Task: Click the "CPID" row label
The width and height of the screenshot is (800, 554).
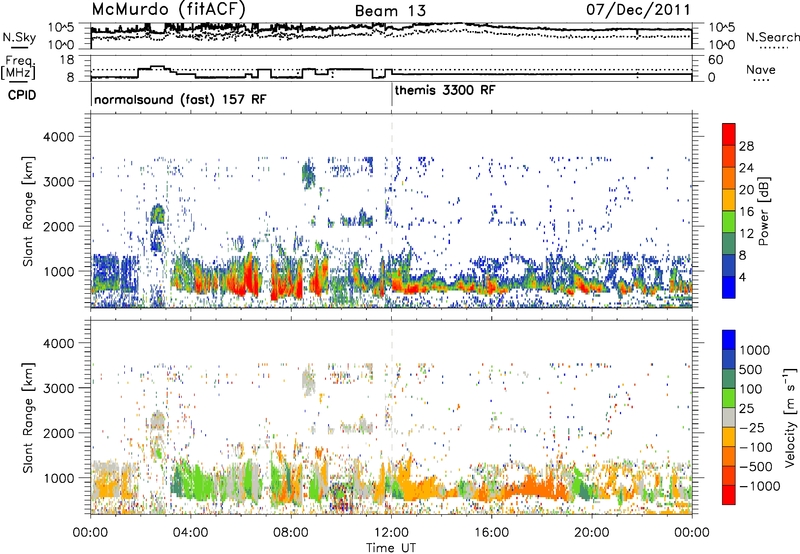Action: tap(22, 95)
